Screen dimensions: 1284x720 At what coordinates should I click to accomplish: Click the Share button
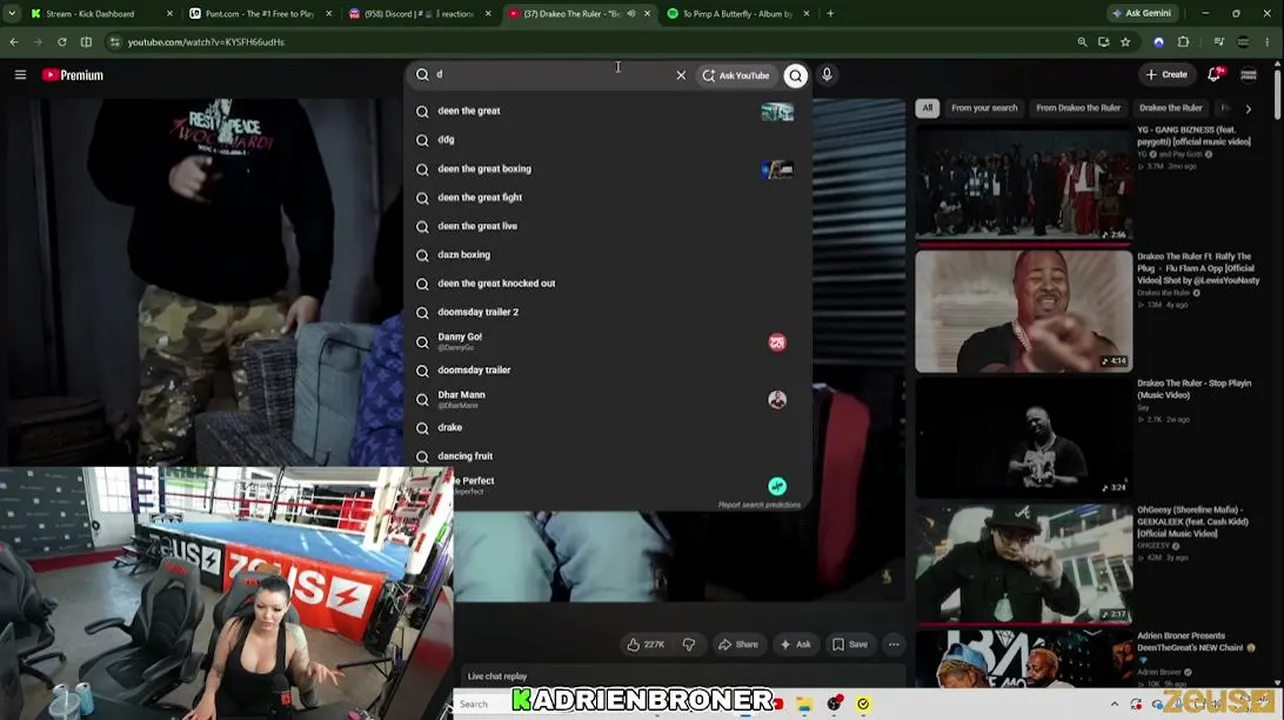pos(738,645)
